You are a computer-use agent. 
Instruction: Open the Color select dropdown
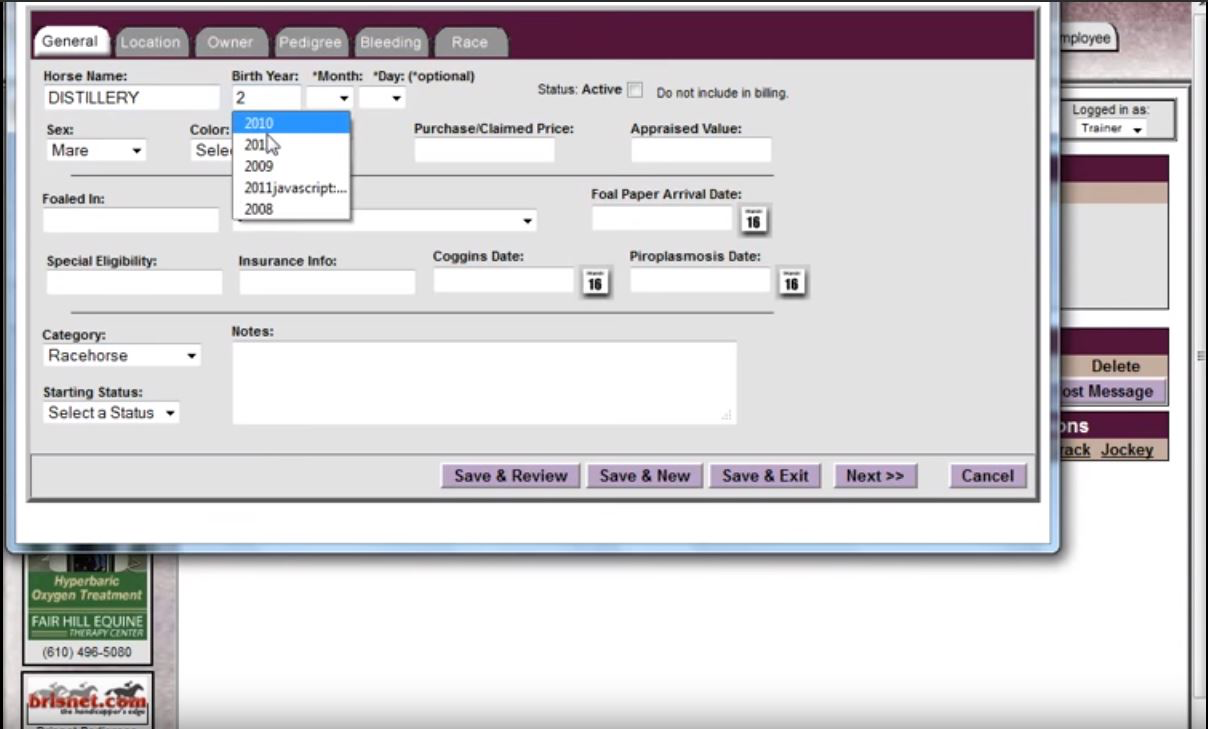pyautogui.click(x=211, y=151)
